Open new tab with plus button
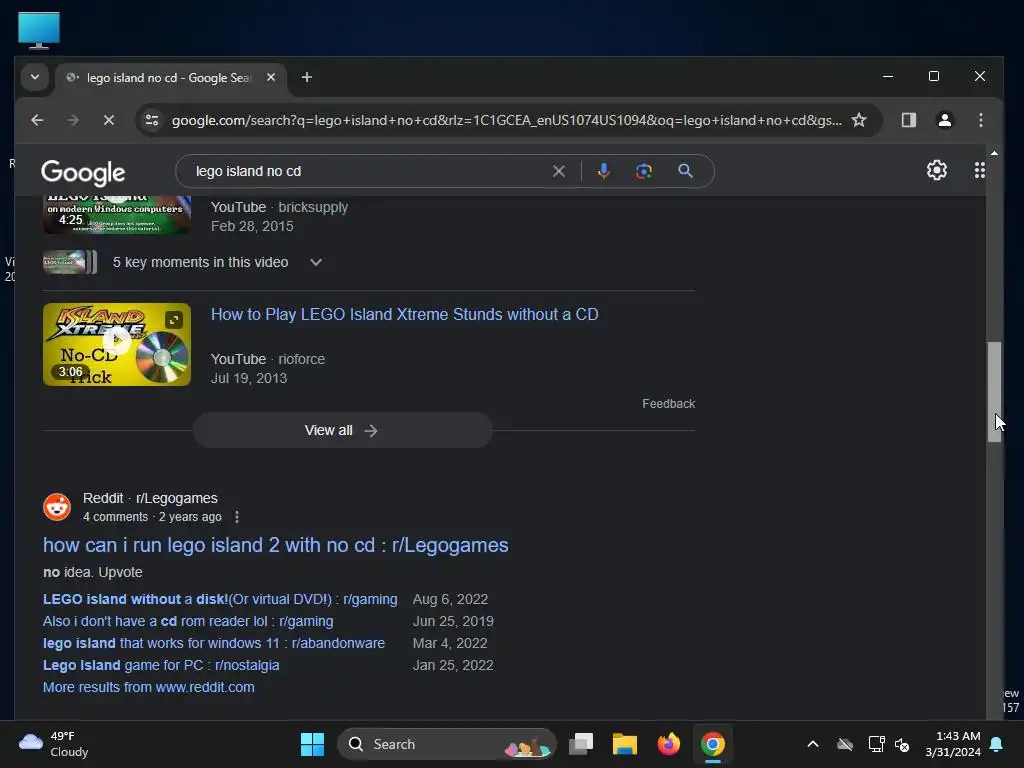Viewport: 1024px width, 768px height. click(306, 77)
